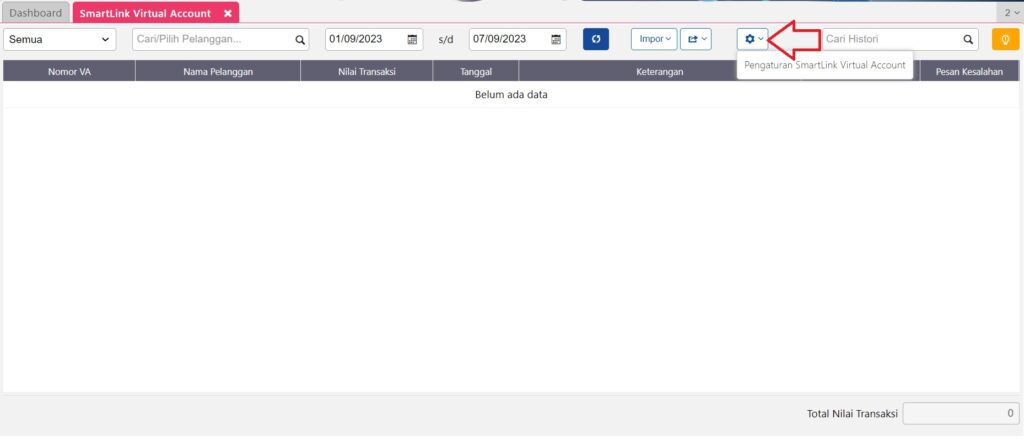1024x441 pixels.
Task: Click the 'Belum ada data' message
Action: click(x=511, y=95)
